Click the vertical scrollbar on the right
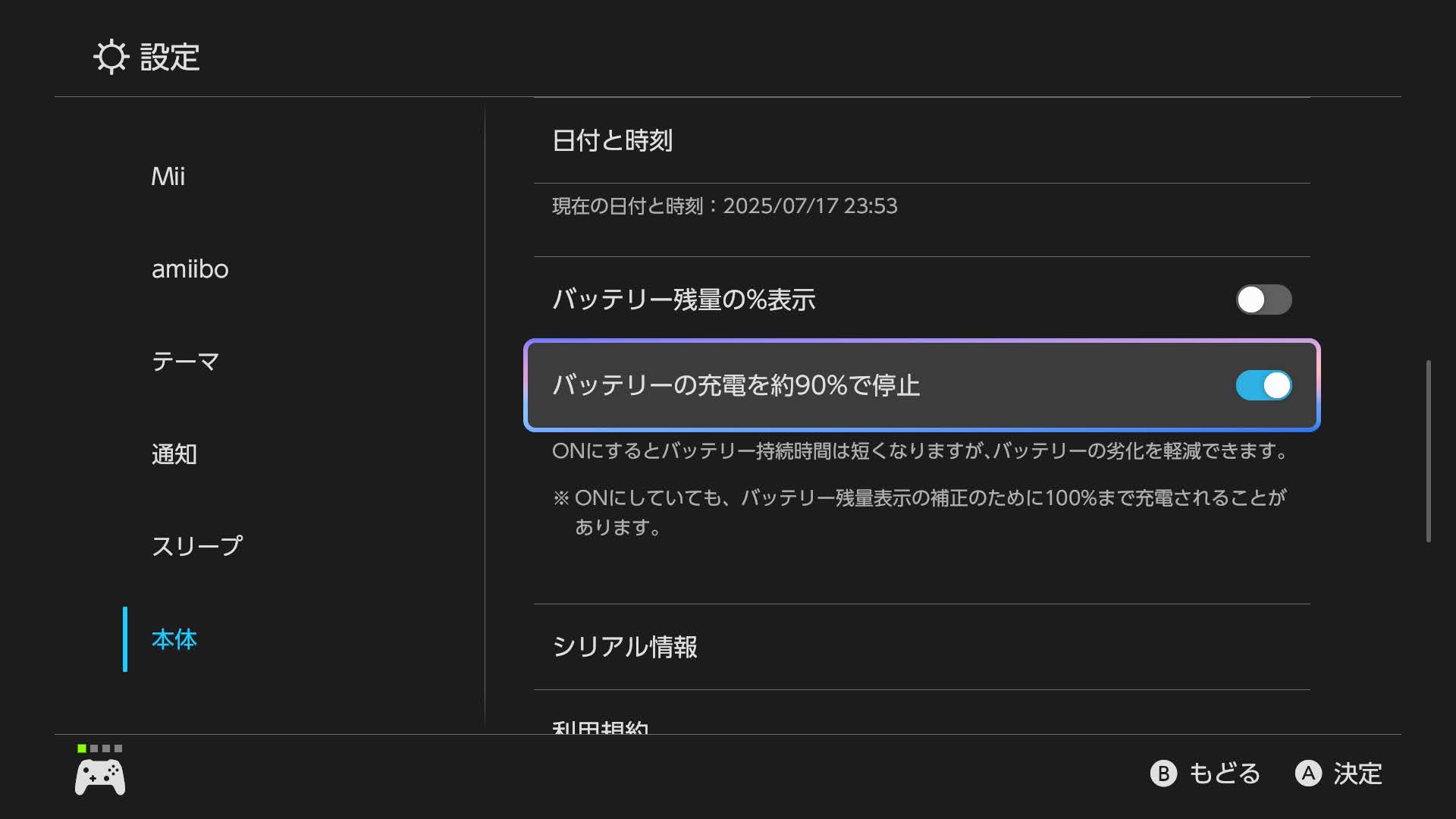This screenshot has width=1456, height=819. click(x=1429, y=451)
